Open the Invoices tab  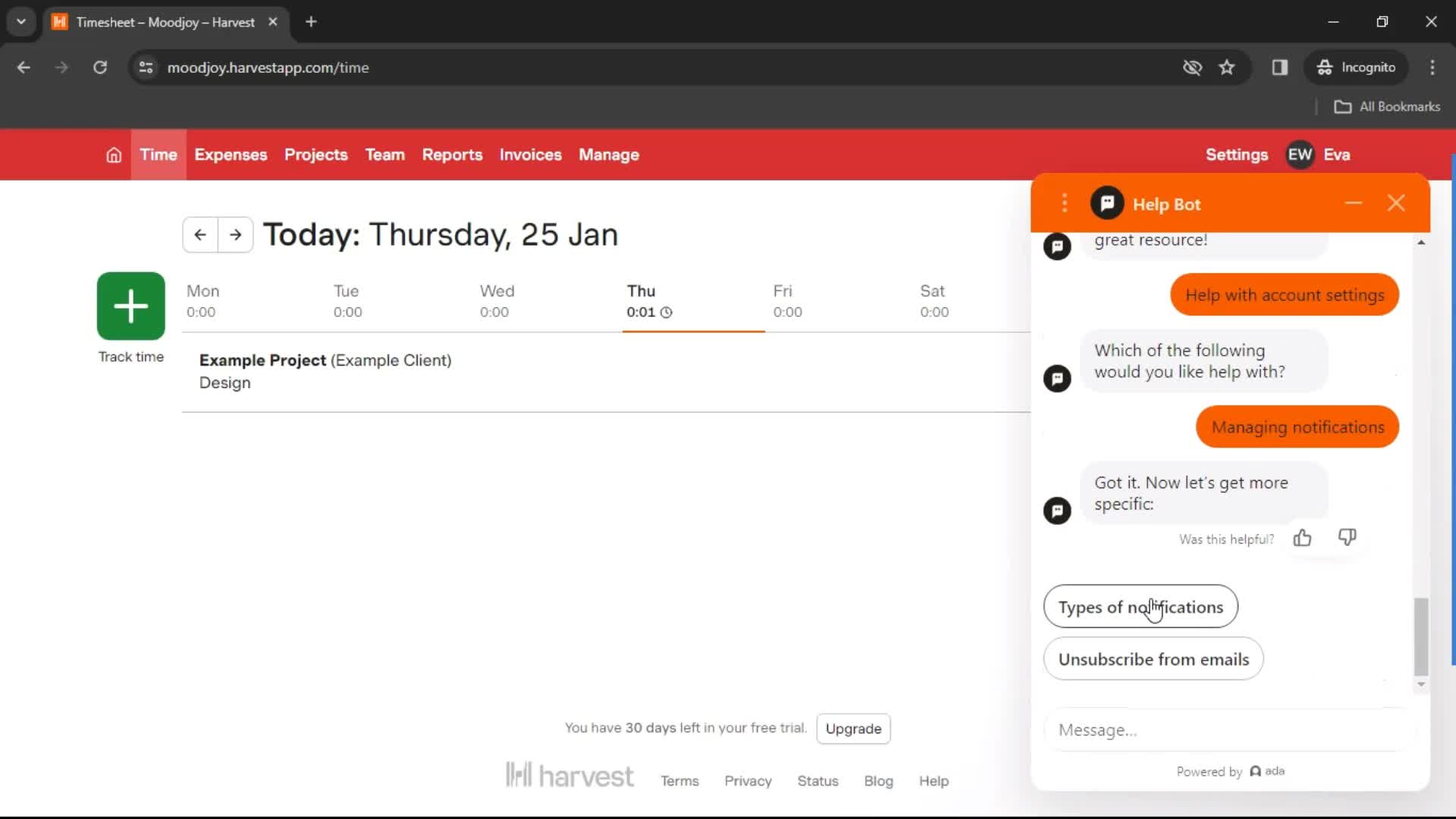click(530, 155)
